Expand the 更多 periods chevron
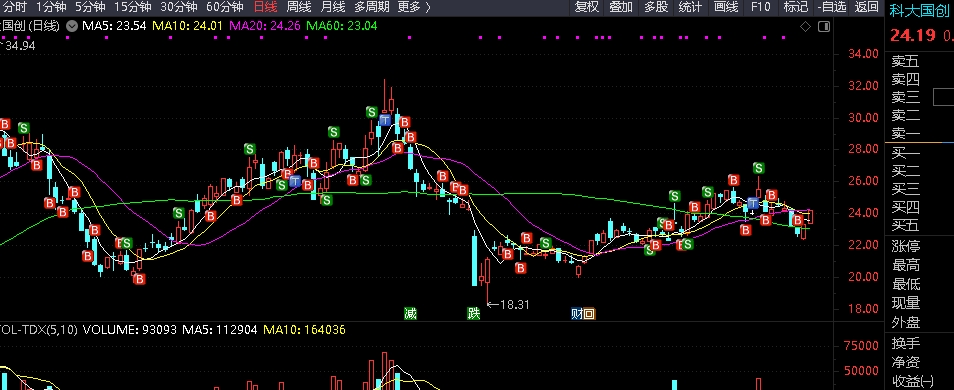 point(428,7)
